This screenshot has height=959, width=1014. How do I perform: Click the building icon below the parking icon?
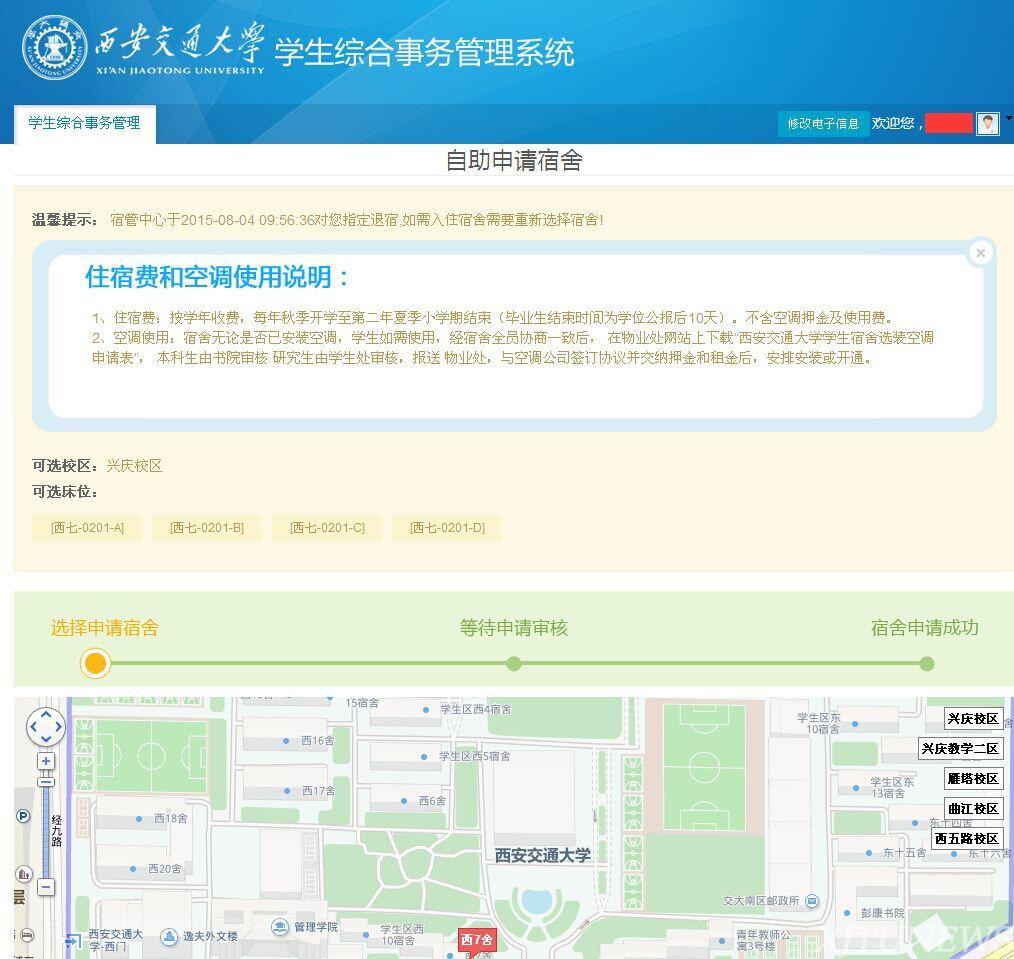(24, 874)
